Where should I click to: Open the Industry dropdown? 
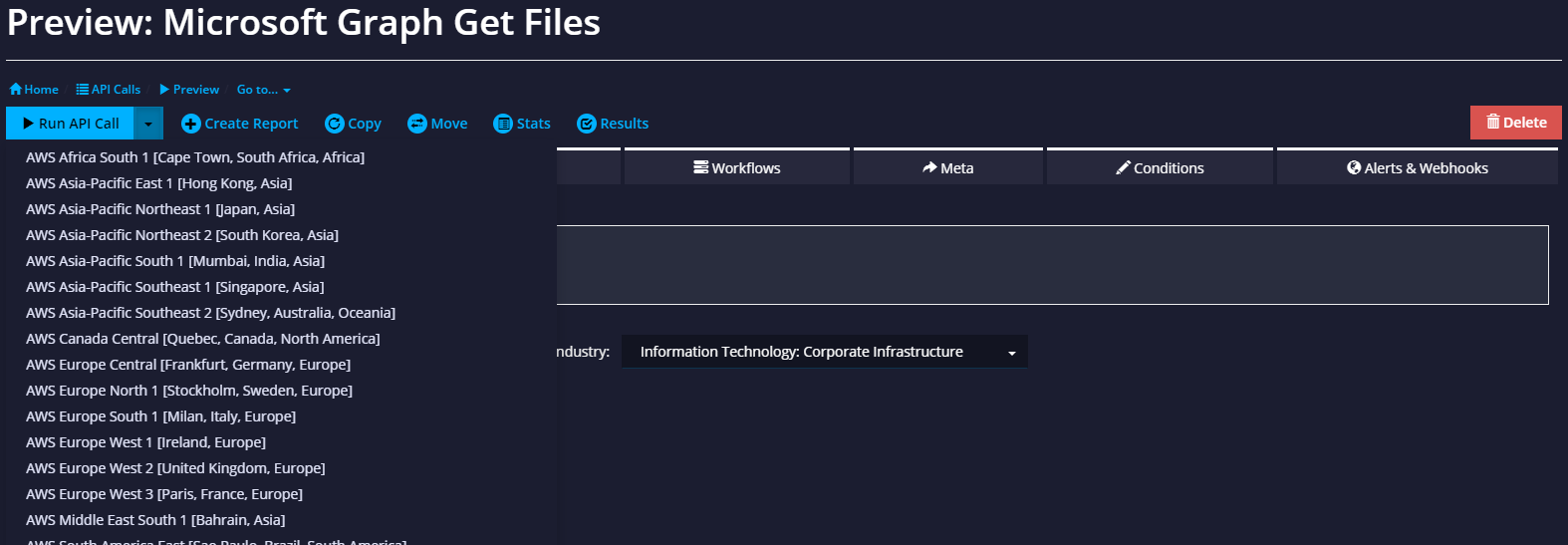tap(825, 352)
